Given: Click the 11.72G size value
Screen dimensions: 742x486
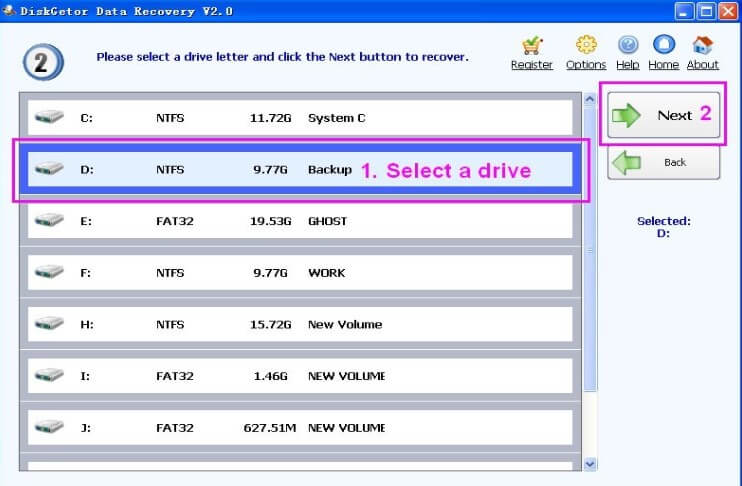Looking at the screenshot, I should (270, 118).
